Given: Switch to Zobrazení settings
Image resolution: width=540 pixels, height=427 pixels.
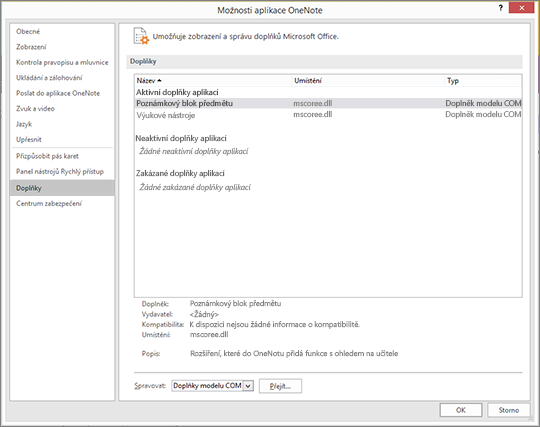Looking at the screenshot, I should [31, 47].
